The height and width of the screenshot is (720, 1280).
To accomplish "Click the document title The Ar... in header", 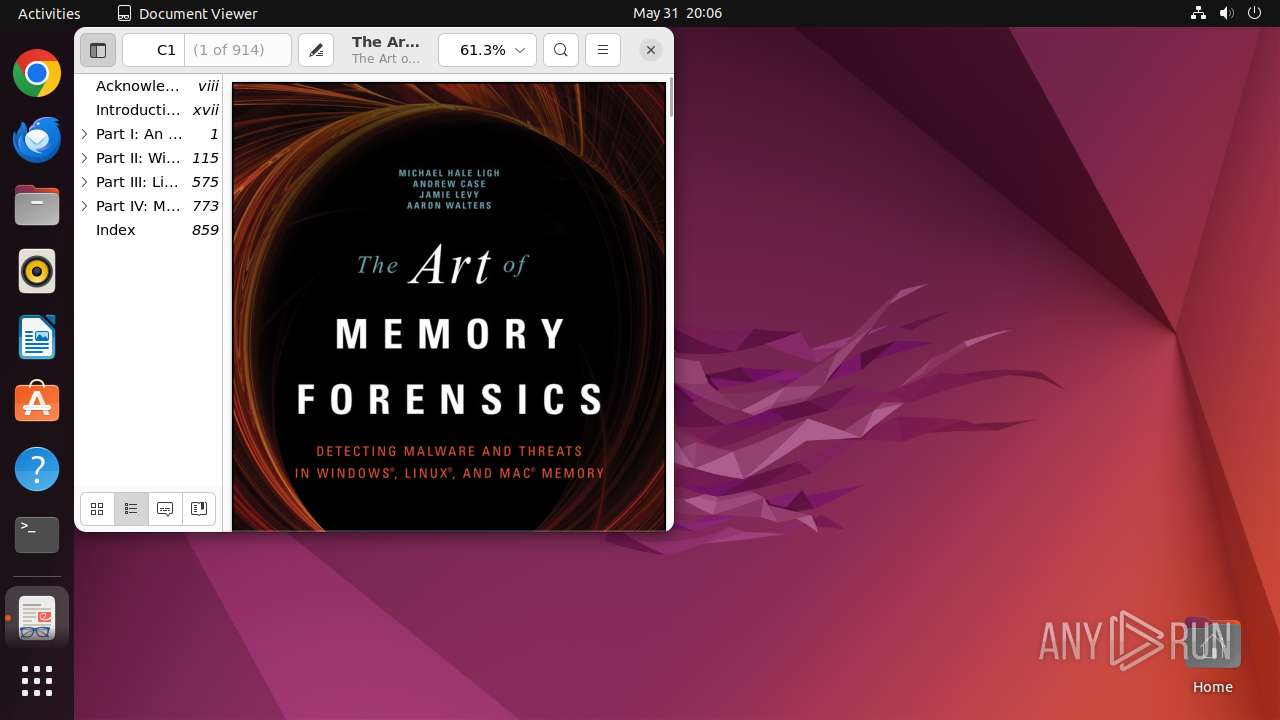I will 386,42.
